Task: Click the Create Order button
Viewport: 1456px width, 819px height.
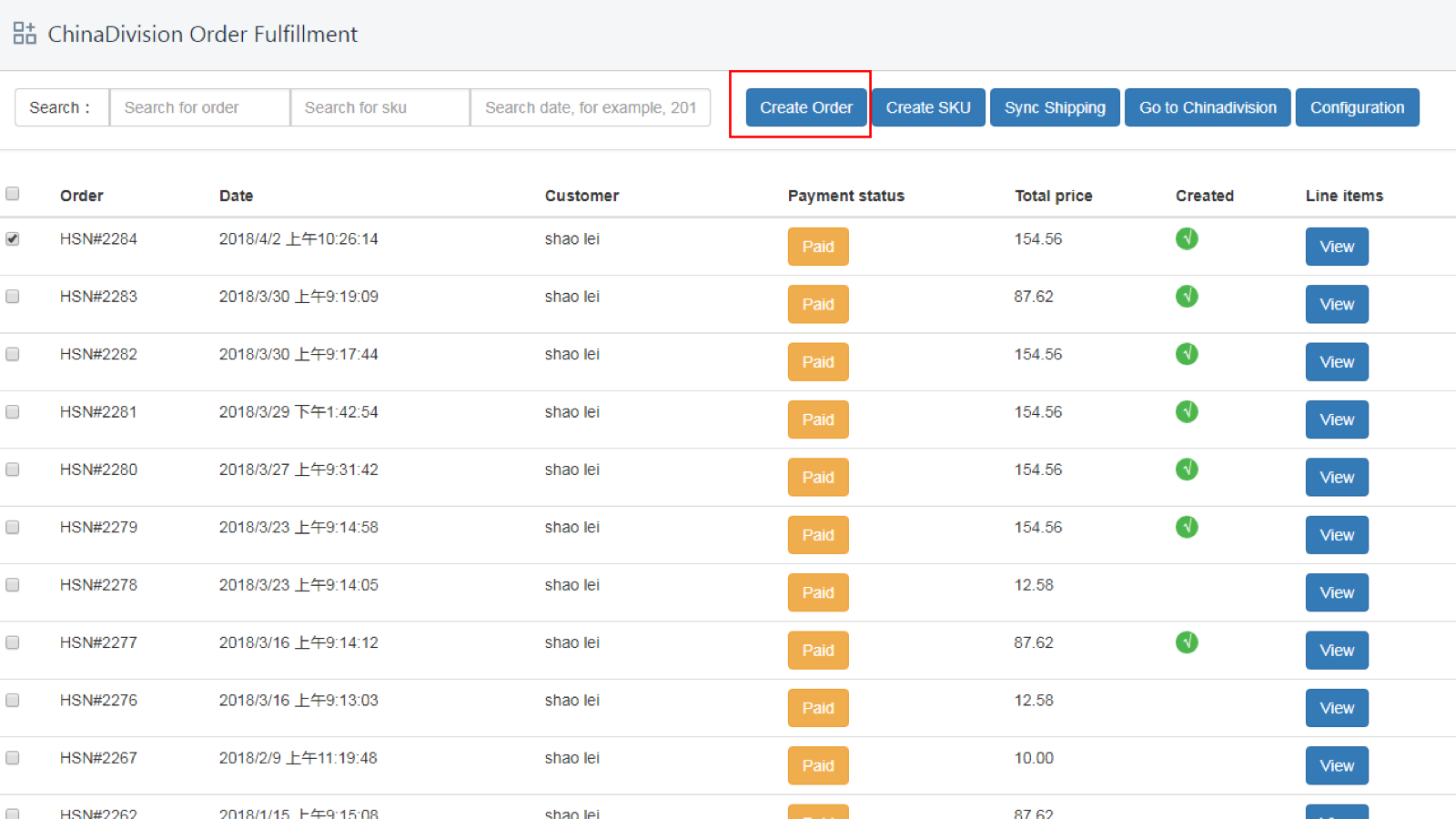Action: (804, 107)
